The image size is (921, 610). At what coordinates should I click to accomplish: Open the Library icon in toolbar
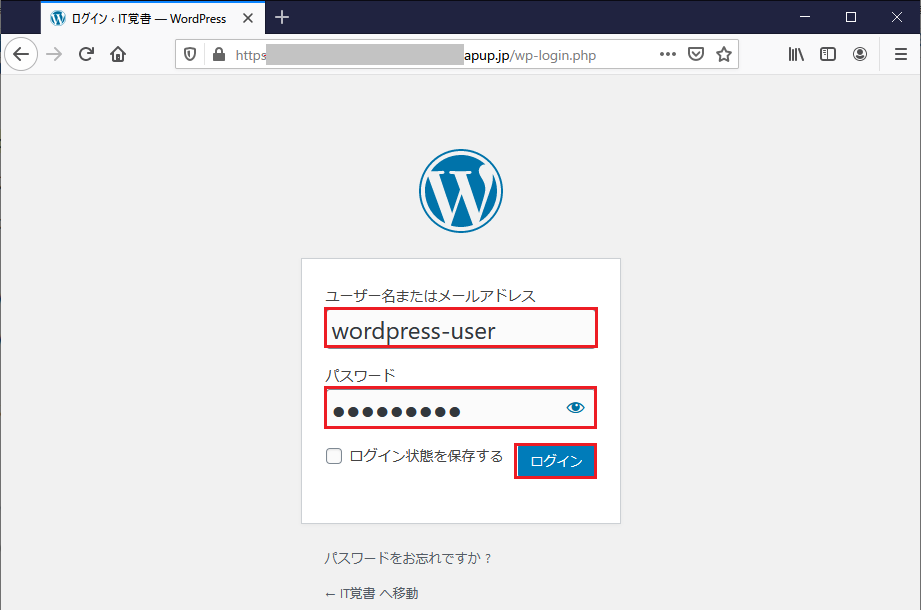point(796,55)
